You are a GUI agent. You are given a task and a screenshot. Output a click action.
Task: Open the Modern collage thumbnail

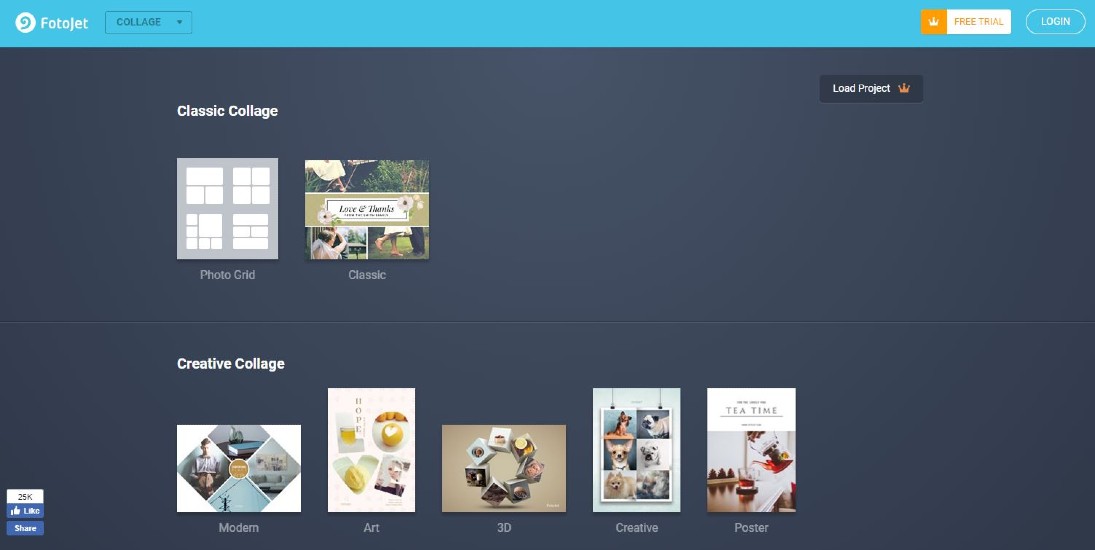point(239,468)
